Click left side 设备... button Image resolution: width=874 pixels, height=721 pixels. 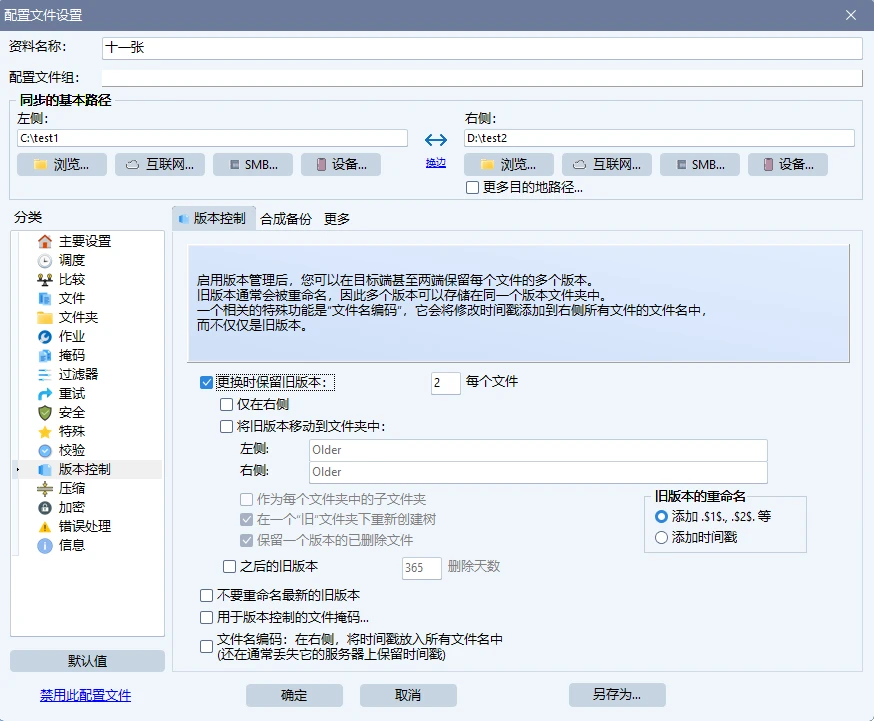341,164
